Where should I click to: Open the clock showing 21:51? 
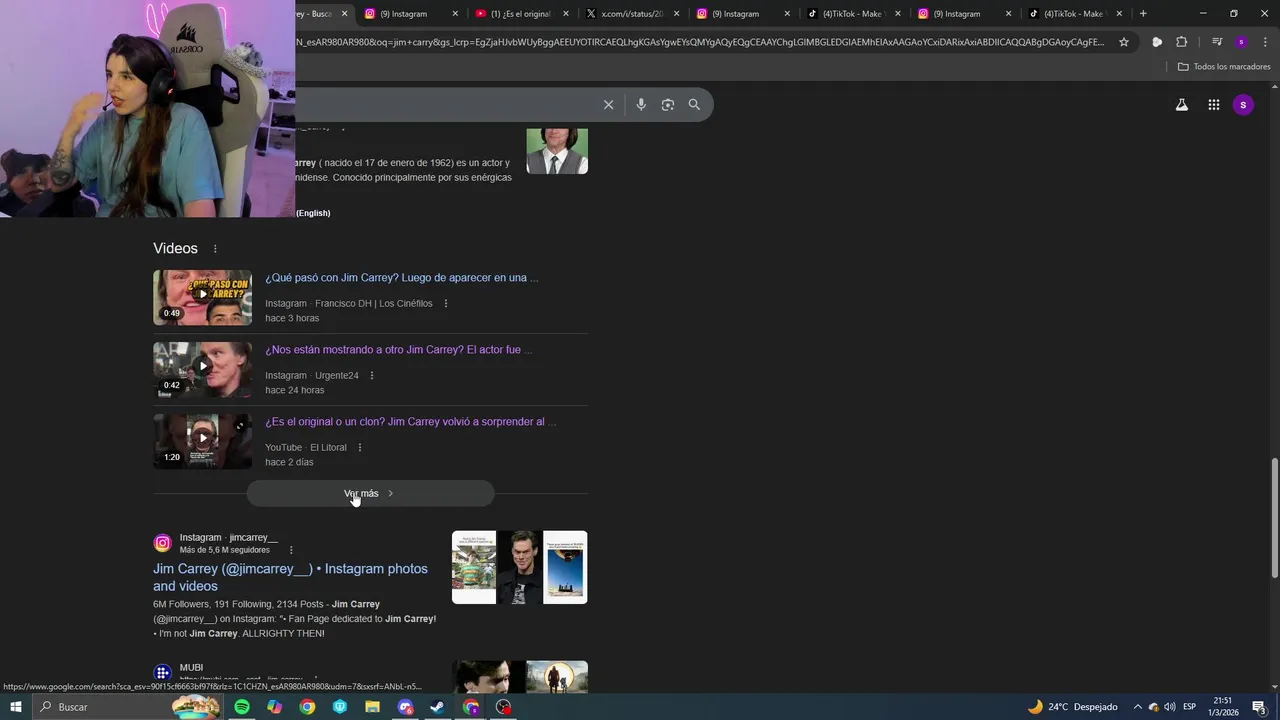tap(1223, 707)
